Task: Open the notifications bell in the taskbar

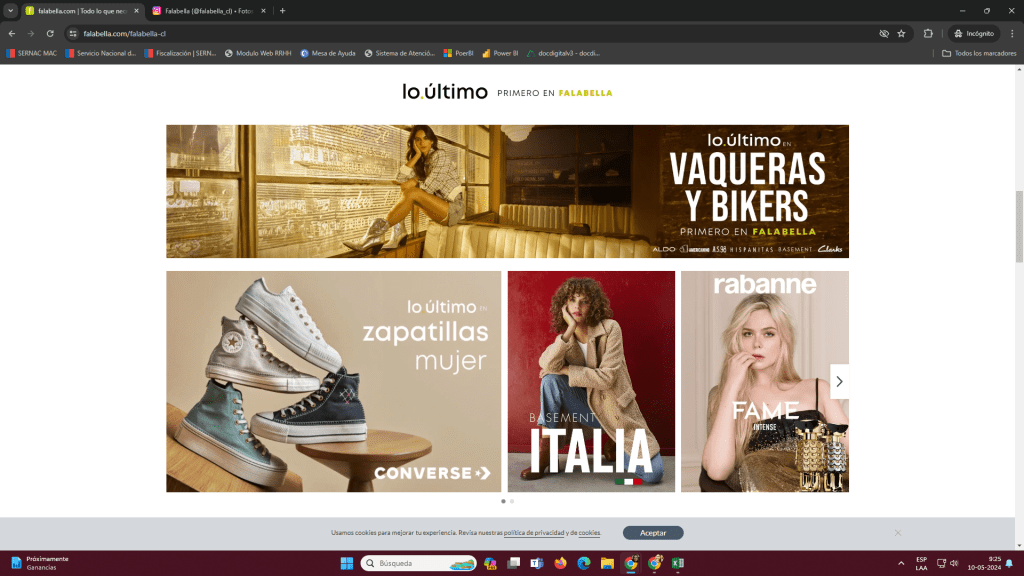Action: tap(1009, 563)
